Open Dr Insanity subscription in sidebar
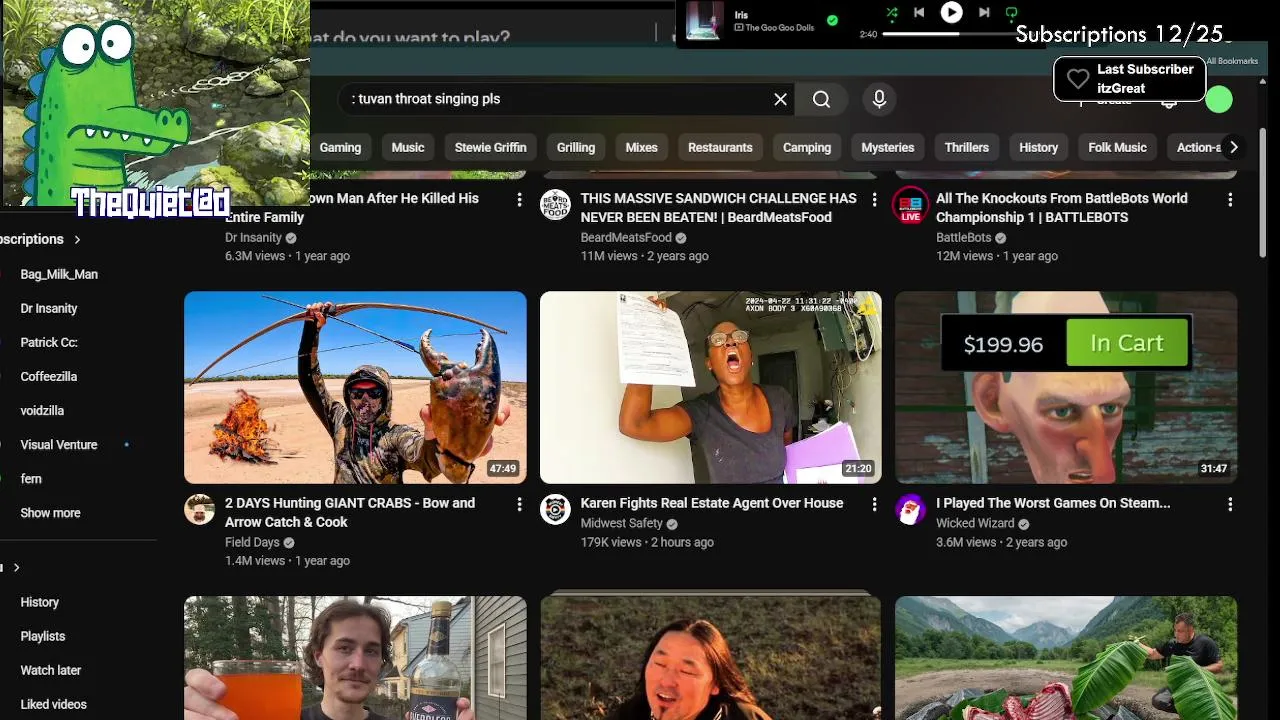The height and width of the screenshot is (720, 1280). 49,308
